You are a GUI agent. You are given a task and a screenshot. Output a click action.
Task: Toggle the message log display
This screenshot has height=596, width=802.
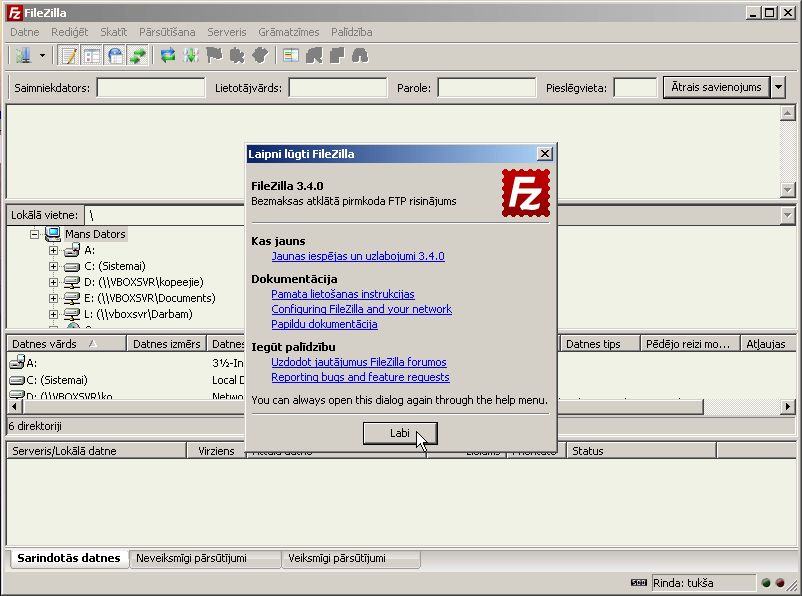point(69,55)
